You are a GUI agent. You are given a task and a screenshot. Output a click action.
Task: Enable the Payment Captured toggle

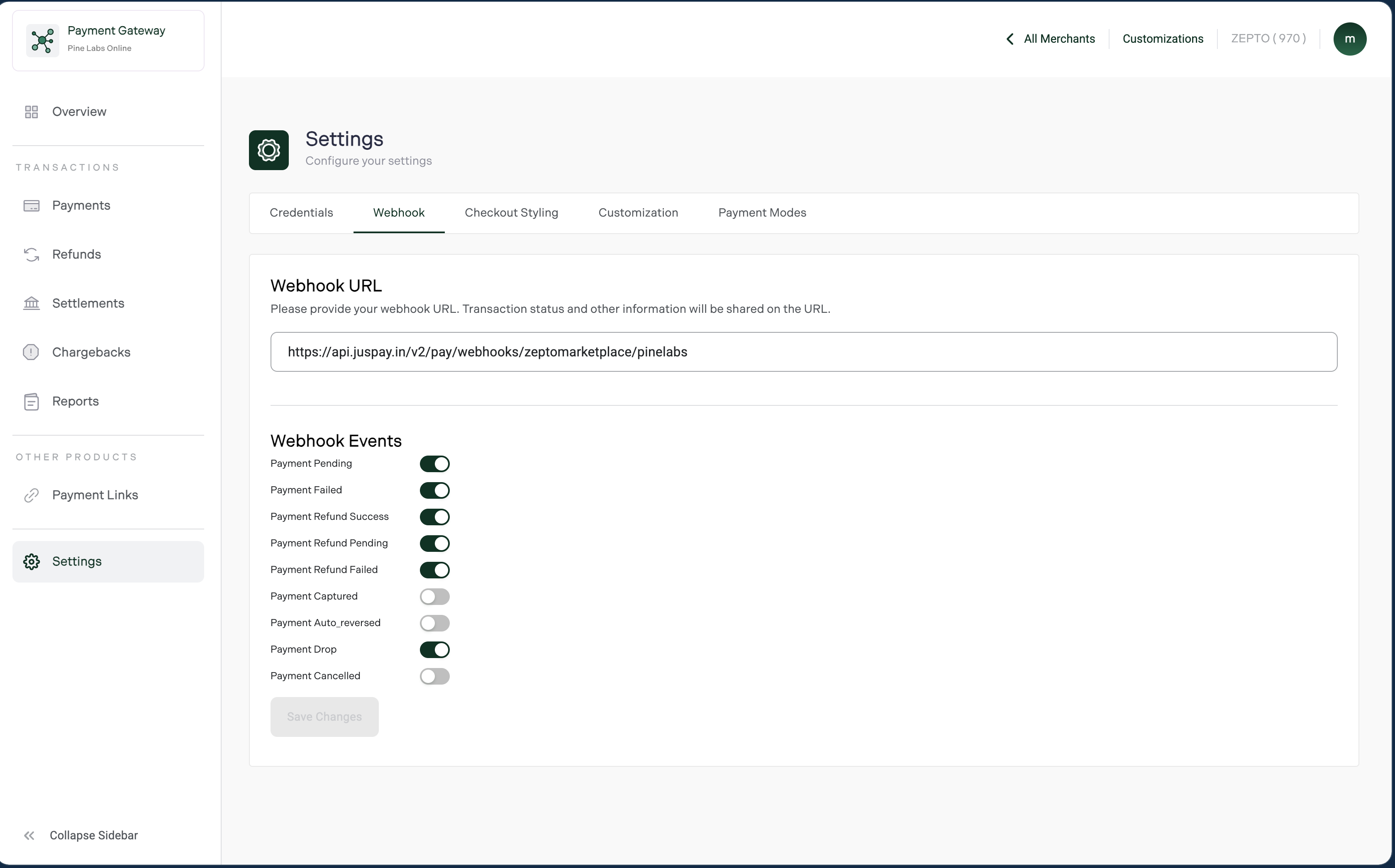pyautogui.click(x=434, y=597)
